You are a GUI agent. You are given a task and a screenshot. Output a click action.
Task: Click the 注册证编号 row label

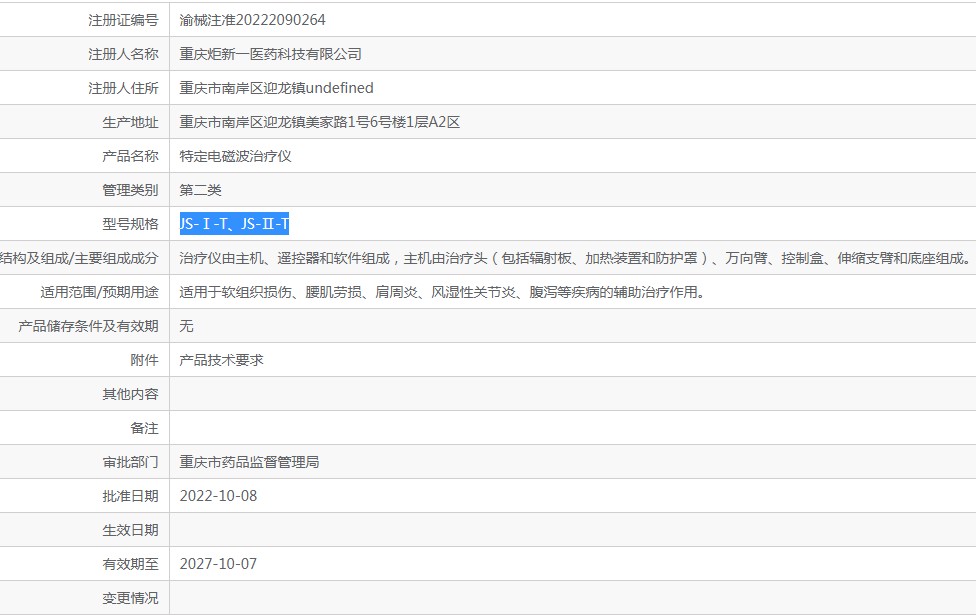click(123, 20)
